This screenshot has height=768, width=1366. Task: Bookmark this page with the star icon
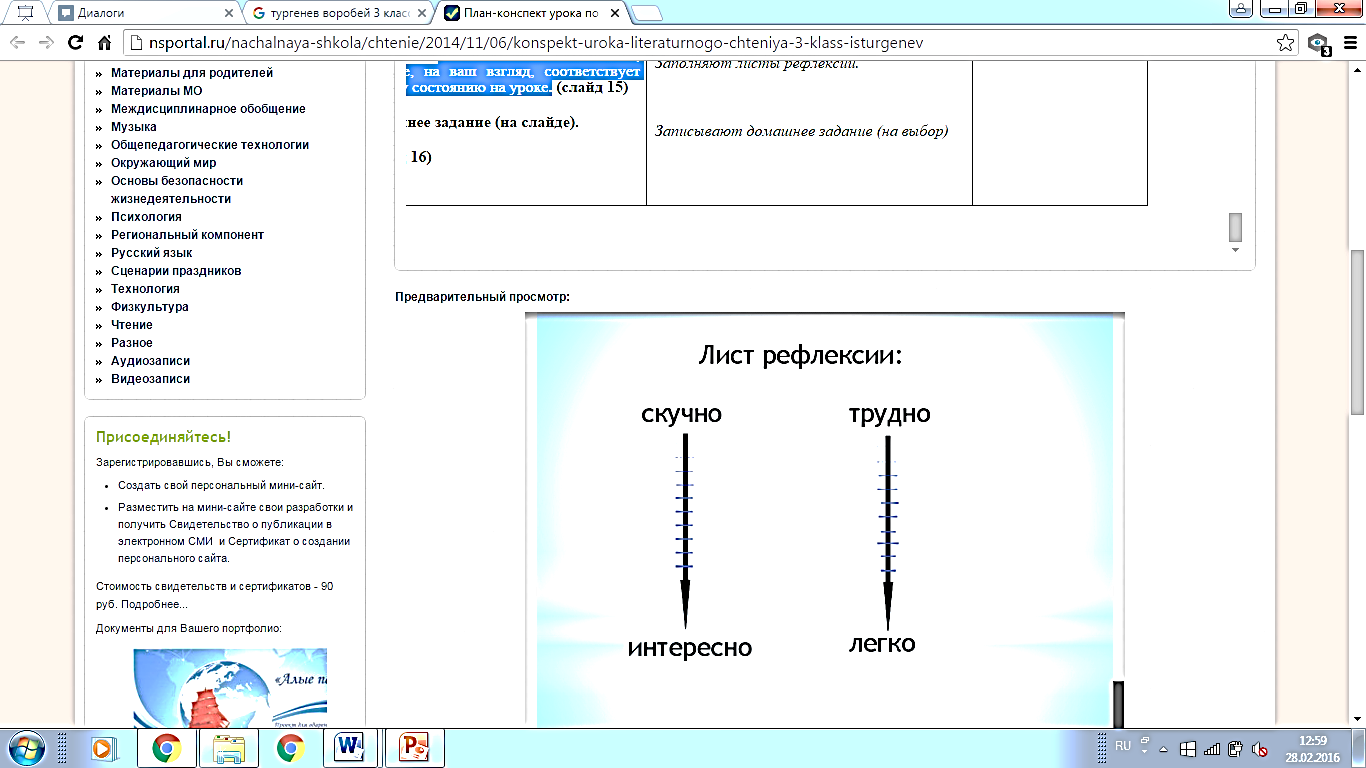(1286, 43)
